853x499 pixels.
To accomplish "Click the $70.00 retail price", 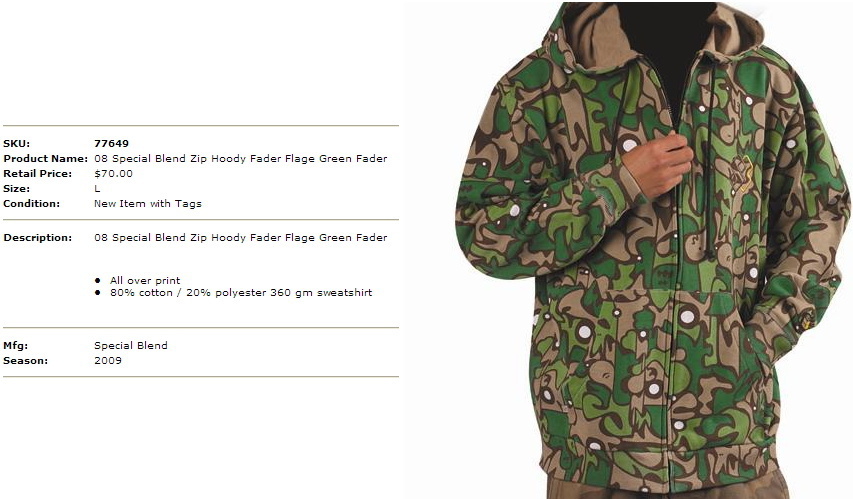I will pos(113,174).
